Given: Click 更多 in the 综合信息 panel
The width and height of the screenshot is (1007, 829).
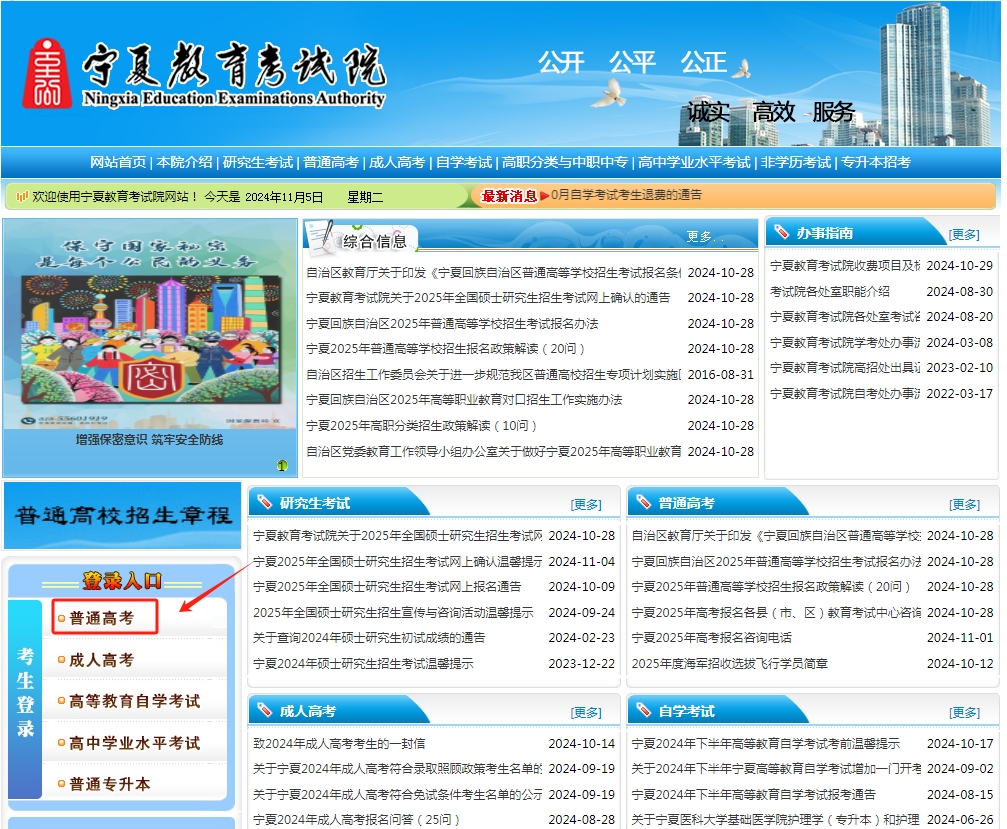Looking at the screenshot, I should click(x=704, y=237).
